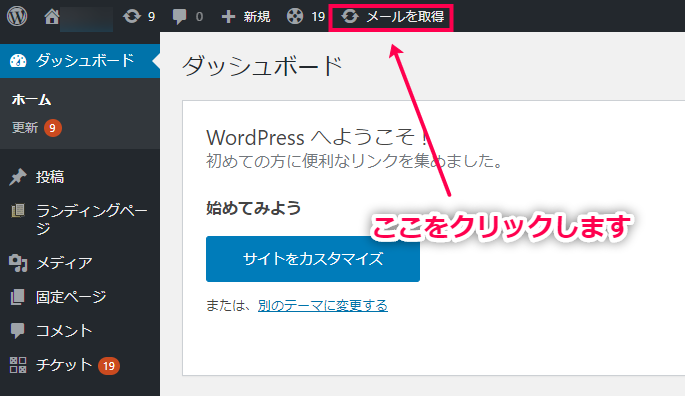Screen dimensions: 685x396
Task: Open the 更新 submenu item
Action: pos(25,128)
